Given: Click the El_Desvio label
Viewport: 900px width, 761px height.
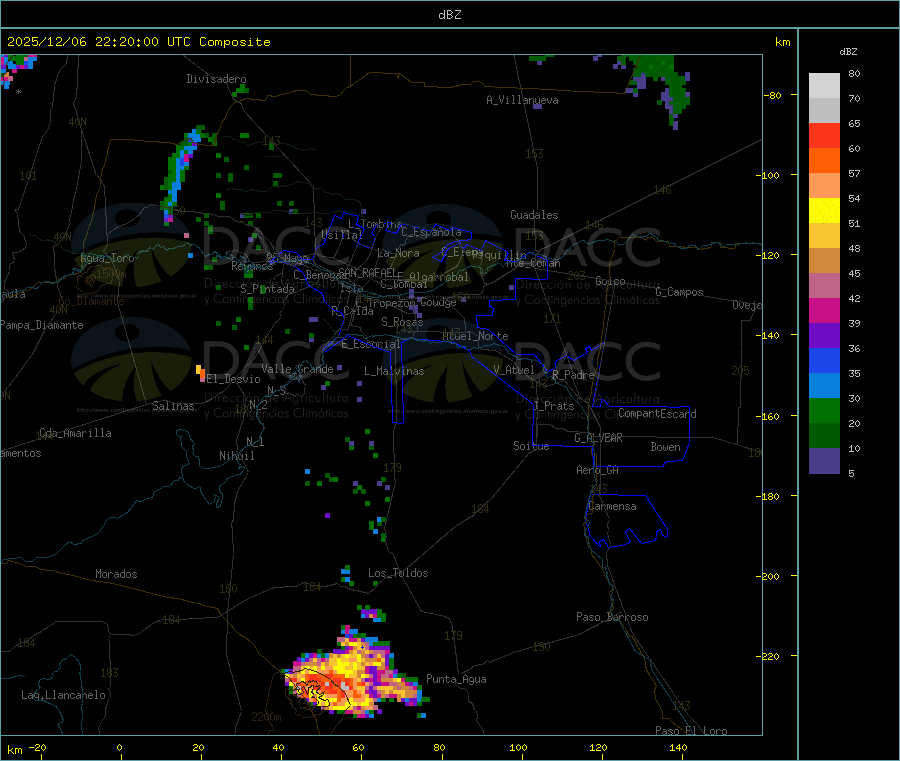Looking at the screenshot, I should (234, 379).
